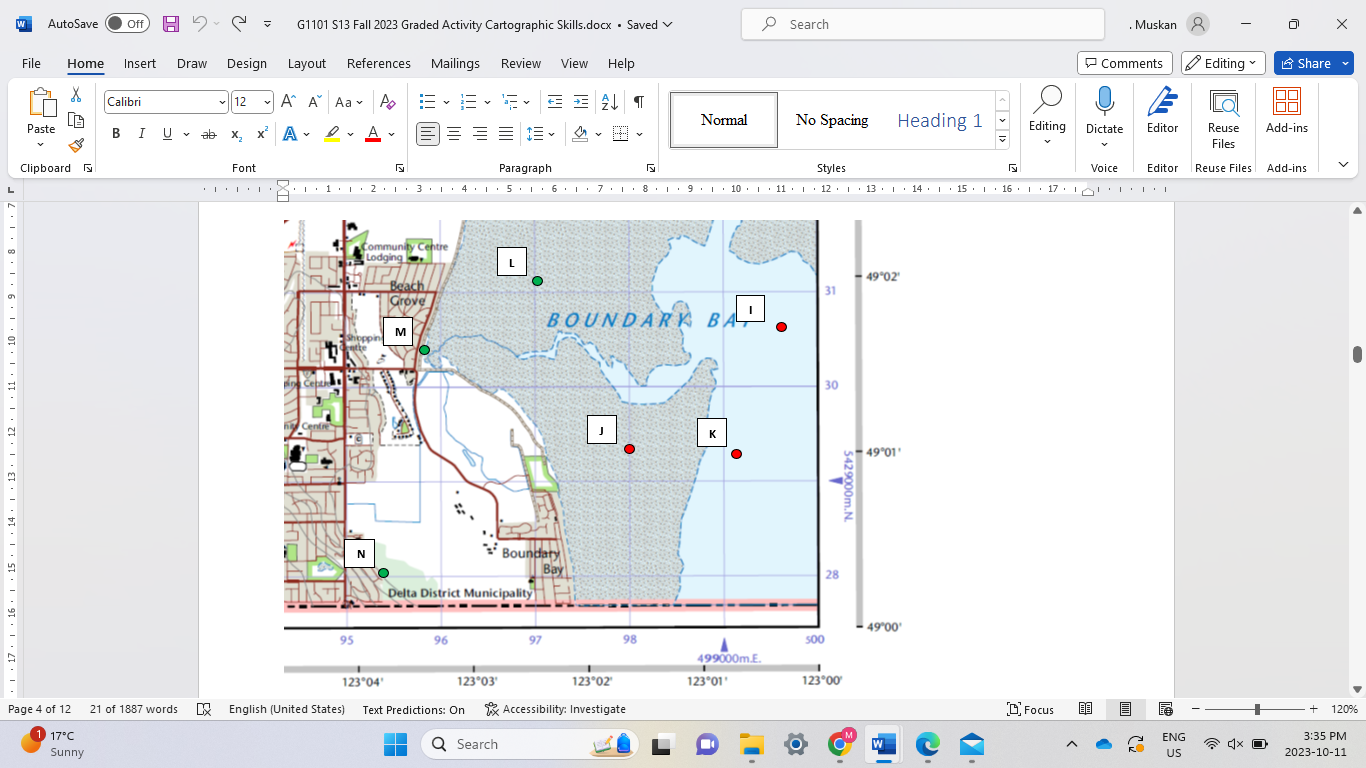
Task: Open the Review tab
Action: coord(520,63)
